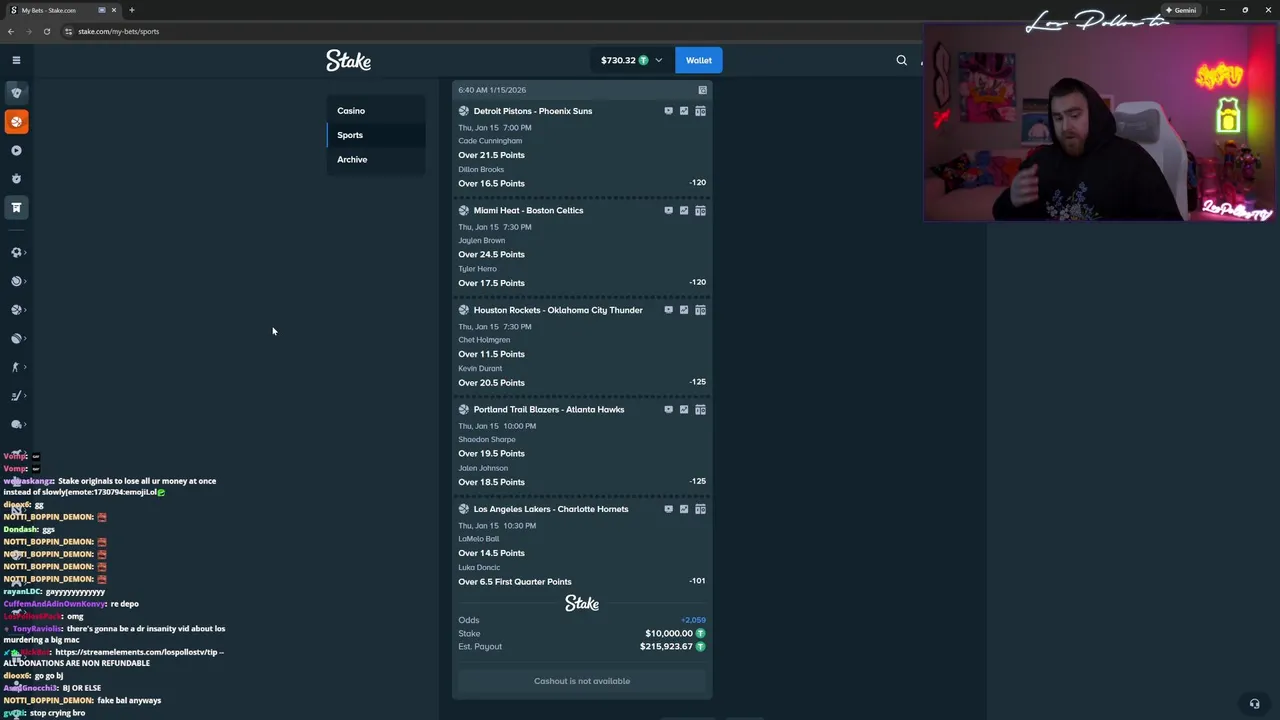This screenshot has height=720, width=1280.
Task: Open the live support headset icon
Action: tap(1254, 703)
